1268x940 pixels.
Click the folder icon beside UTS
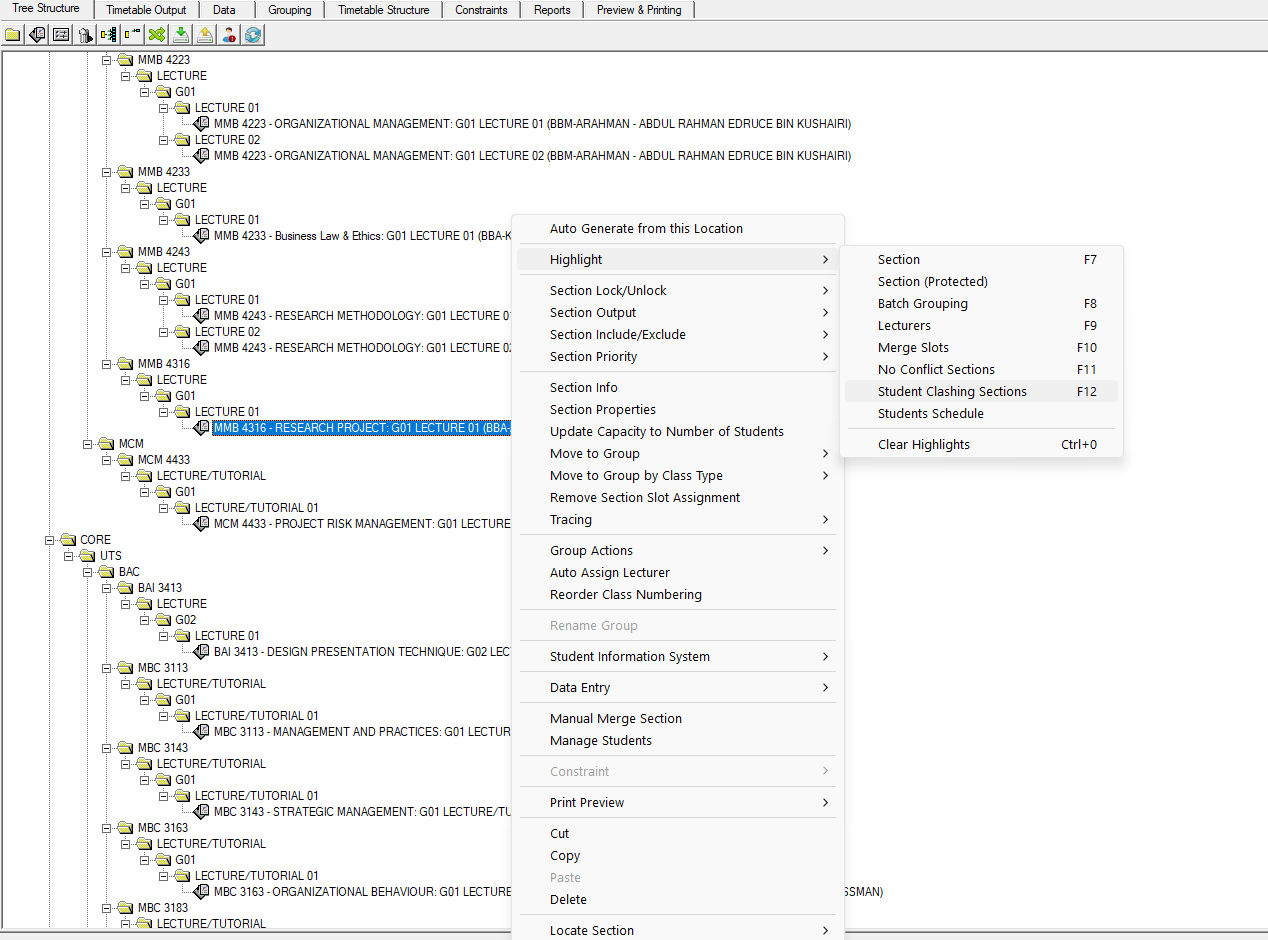coord(87,556)
